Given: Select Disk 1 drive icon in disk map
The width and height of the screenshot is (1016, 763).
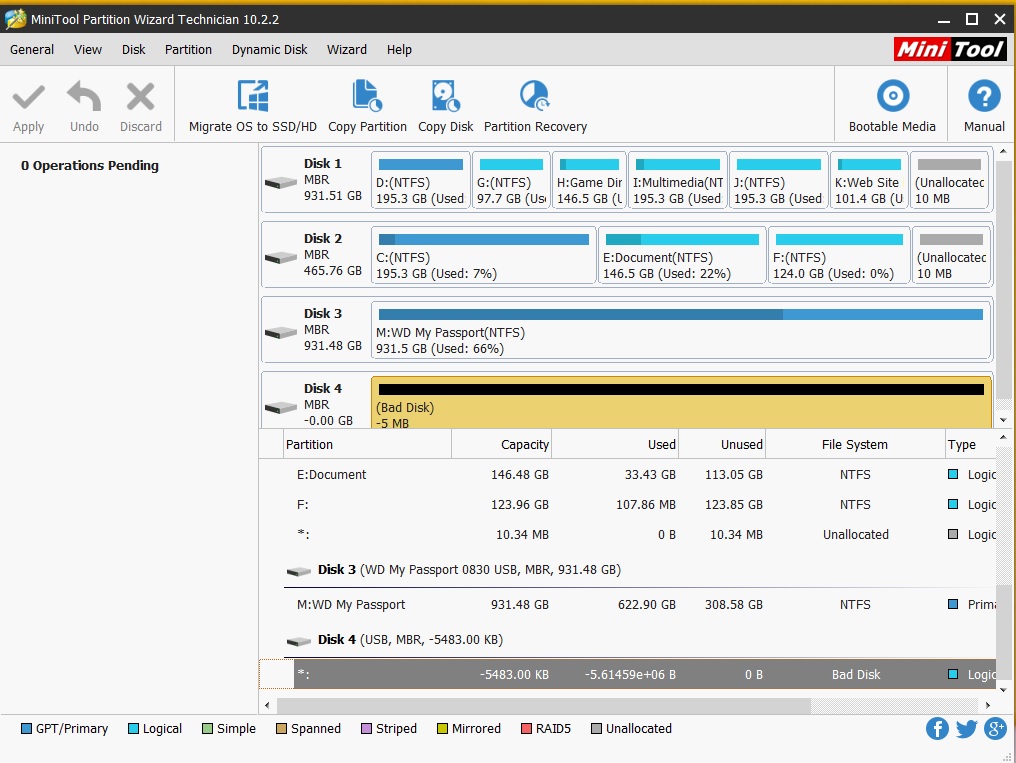Looking at the screenshot, I should [281, 183].
